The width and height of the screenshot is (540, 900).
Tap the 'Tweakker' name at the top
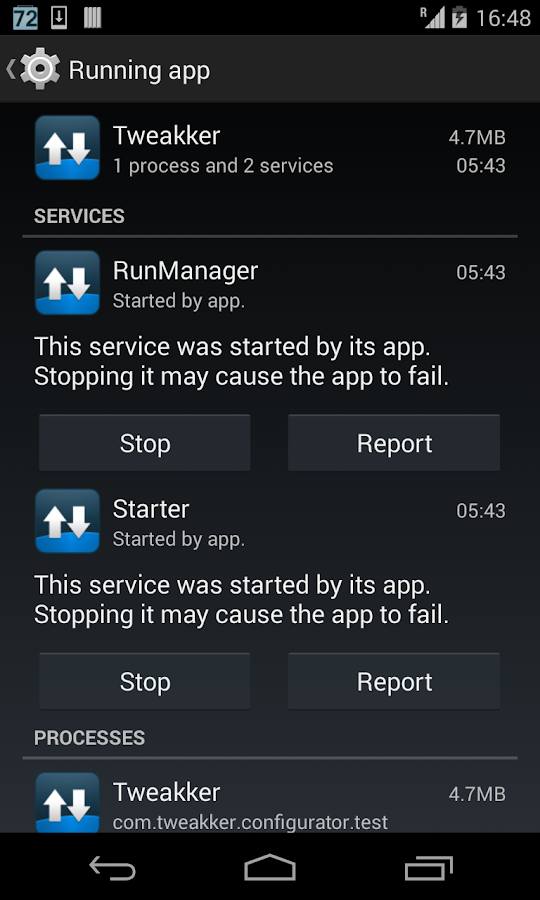(166, 136)
